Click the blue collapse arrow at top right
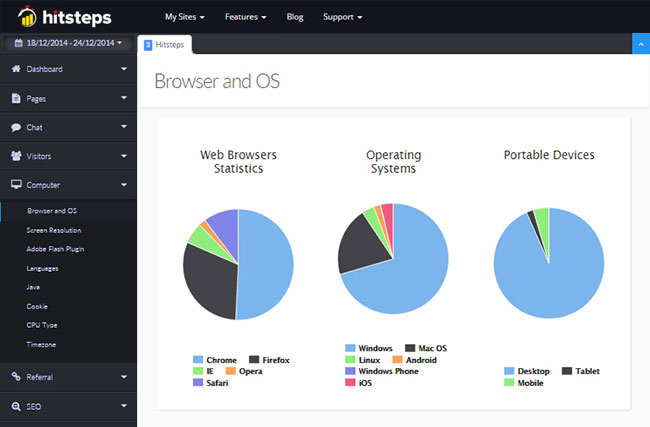Viewport: 650px width, 427px height. click(640, 44)
